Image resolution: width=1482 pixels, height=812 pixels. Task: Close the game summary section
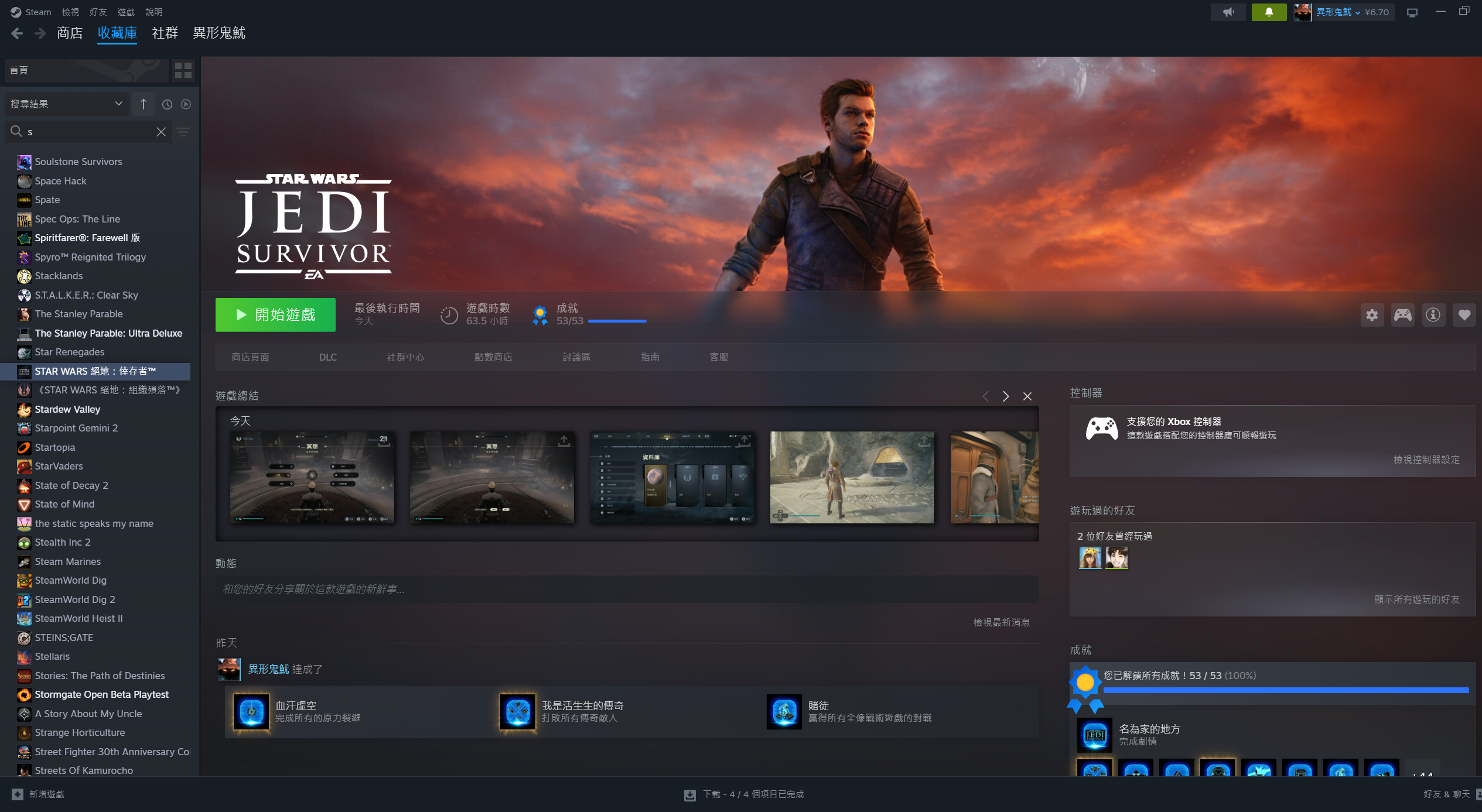coord(1027,396)
